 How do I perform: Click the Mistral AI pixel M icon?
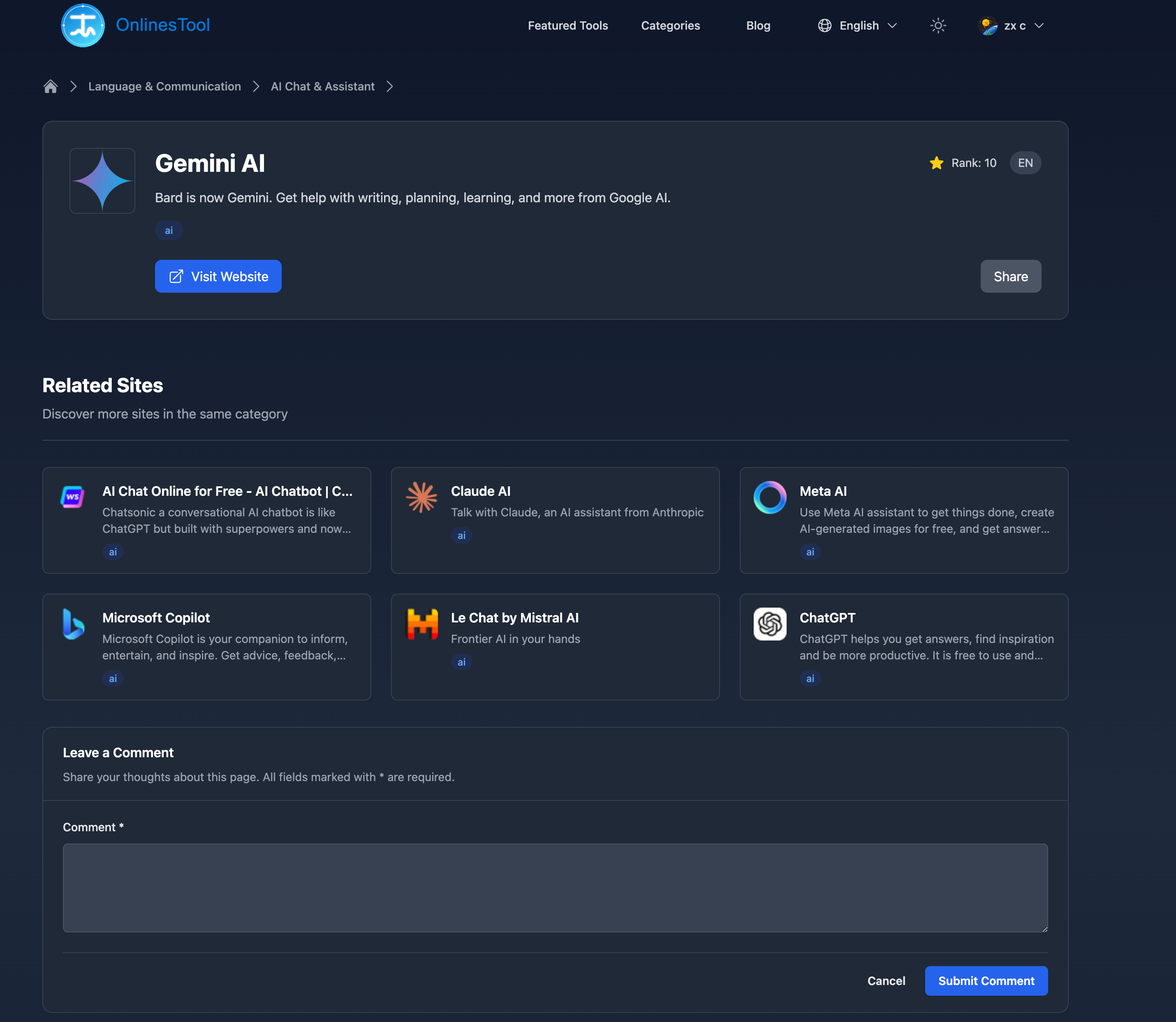click(421, 624)
